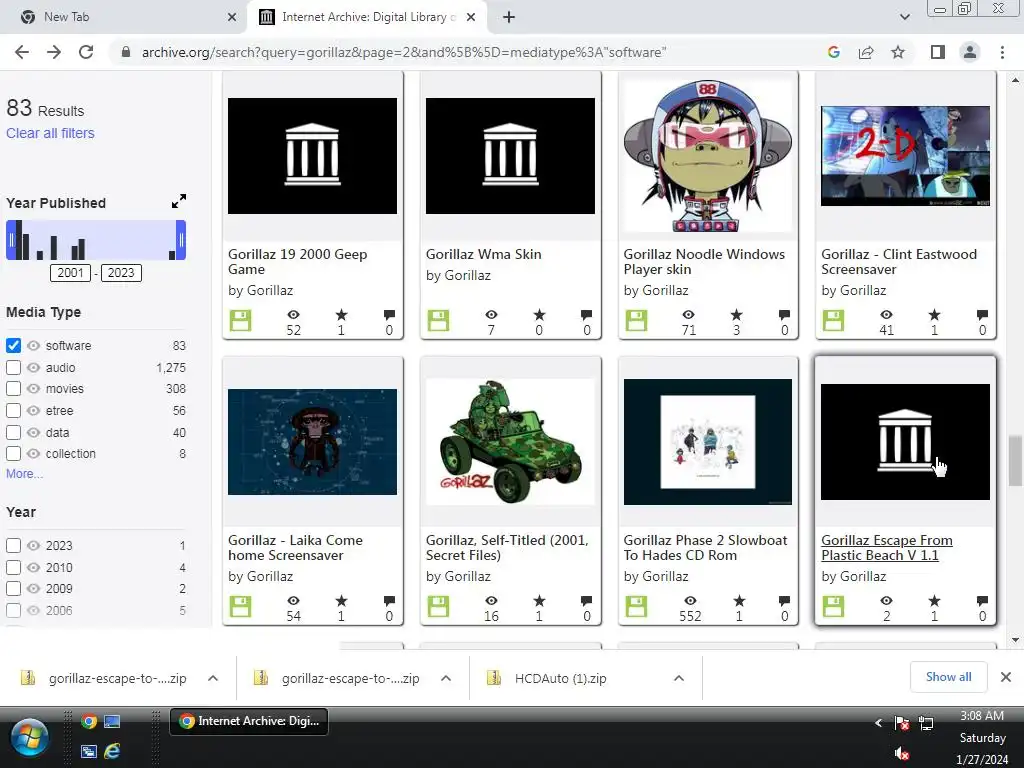Click the page vertical scrollbar thumb
Viewport: 1024px width, 768px height.
point(1015,461)
